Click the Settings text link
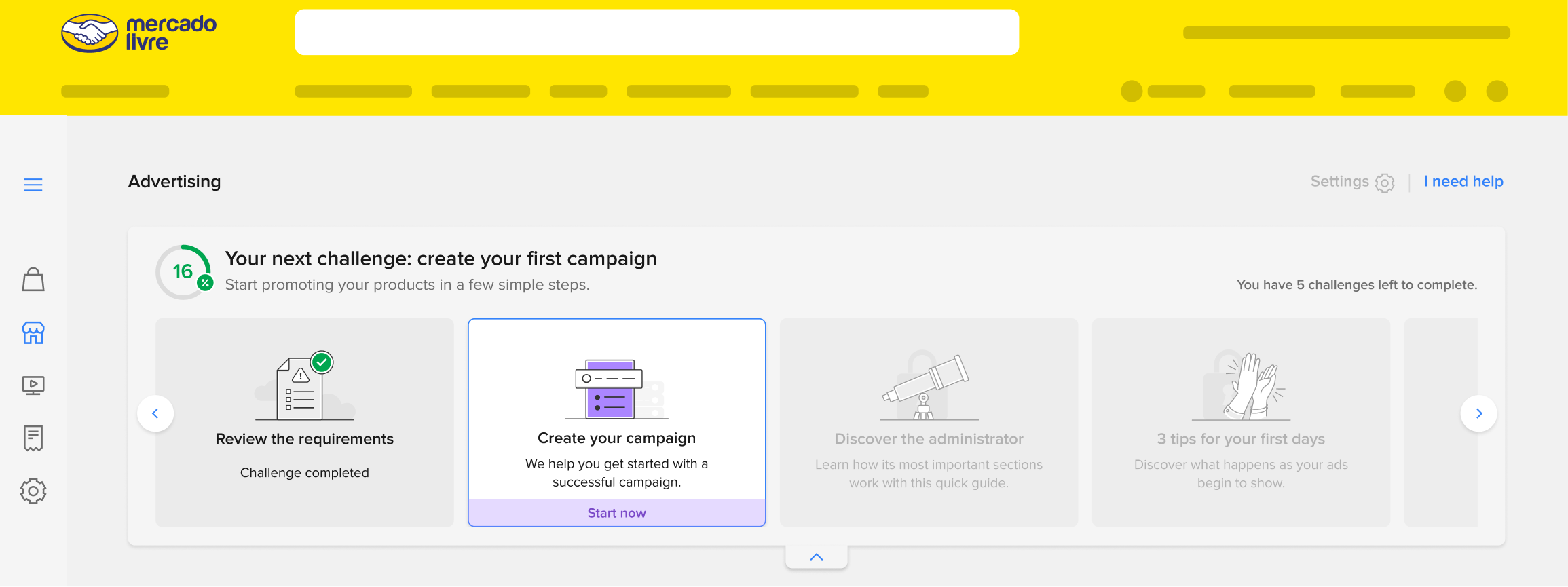 tap(1339, 181)
